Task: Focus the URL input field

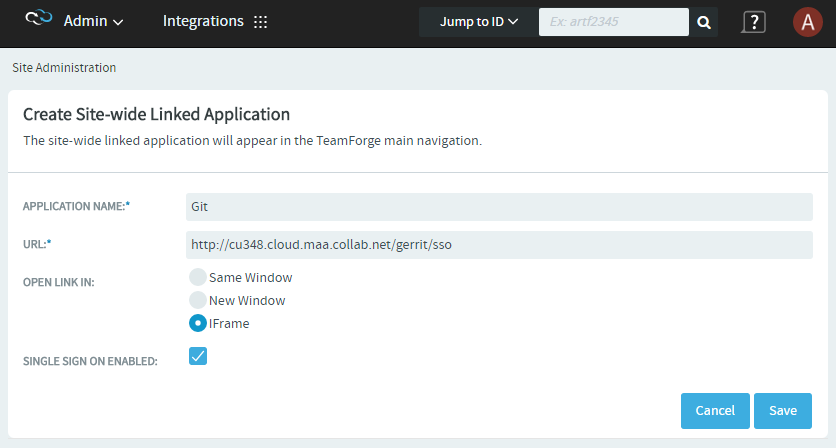Action: coord(499,245)
